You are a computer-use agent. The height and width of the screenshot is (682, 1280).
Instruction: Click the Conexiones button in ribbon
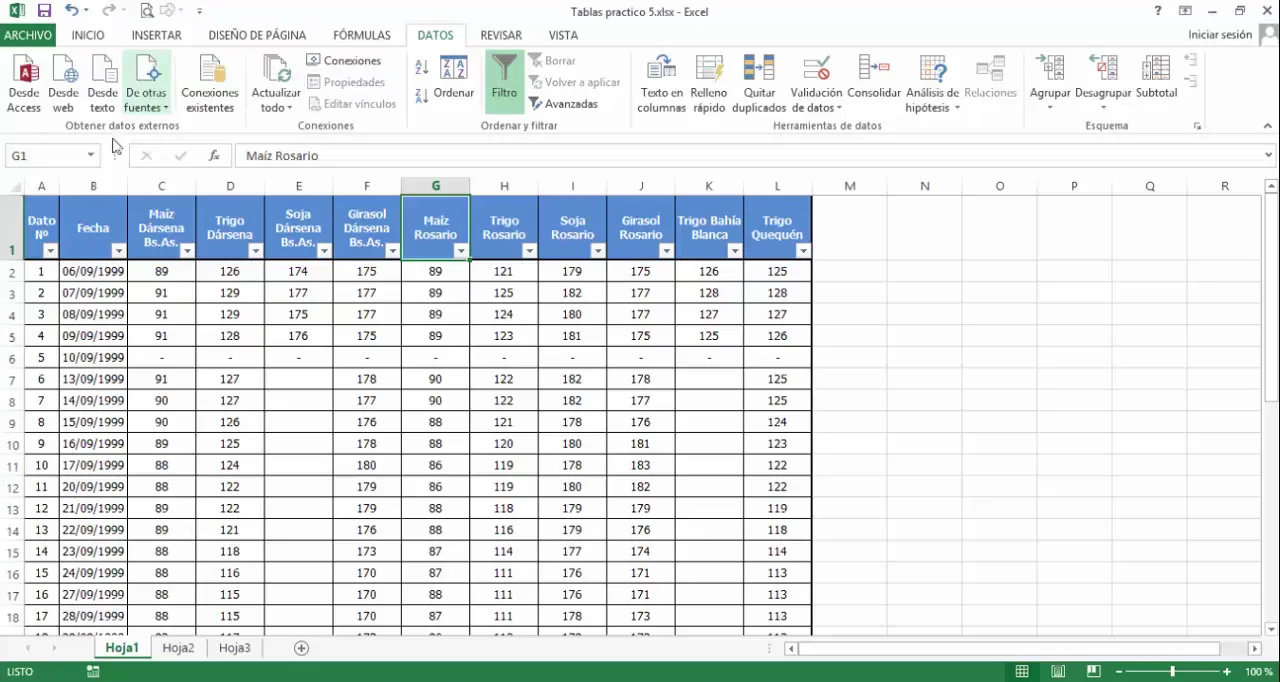coord(343,61)
